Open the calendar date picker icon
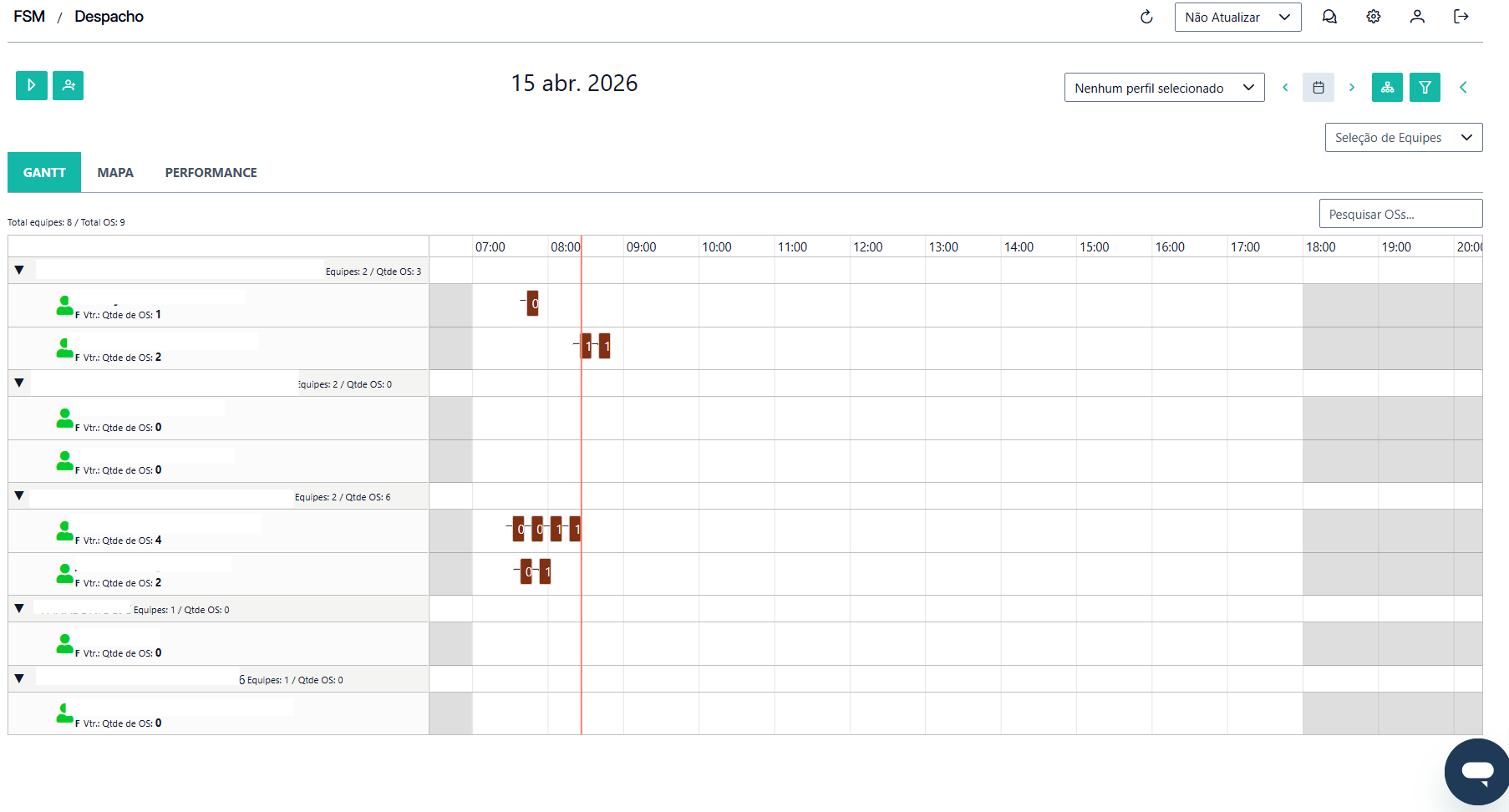This screenshot has height=812, width=1509. (x=1318, y=88)
